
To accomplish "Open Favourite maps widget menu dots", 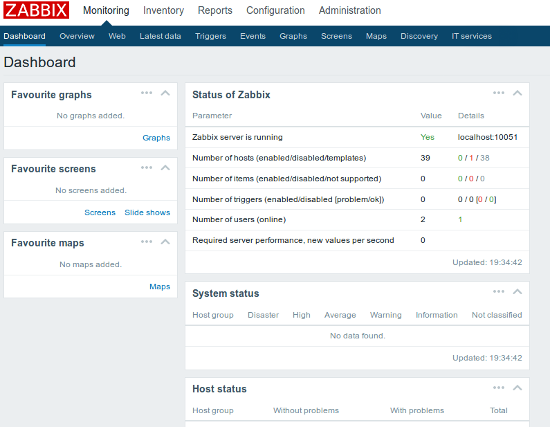I will click(147, 242).
